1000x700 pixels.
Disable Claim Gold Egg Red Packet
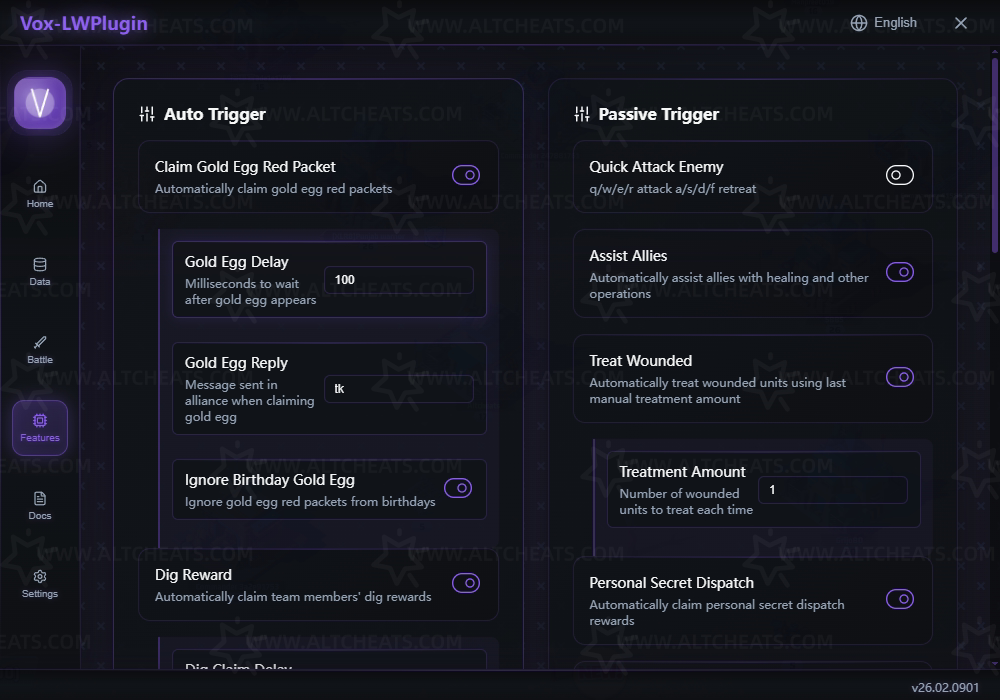coord(466,175)
